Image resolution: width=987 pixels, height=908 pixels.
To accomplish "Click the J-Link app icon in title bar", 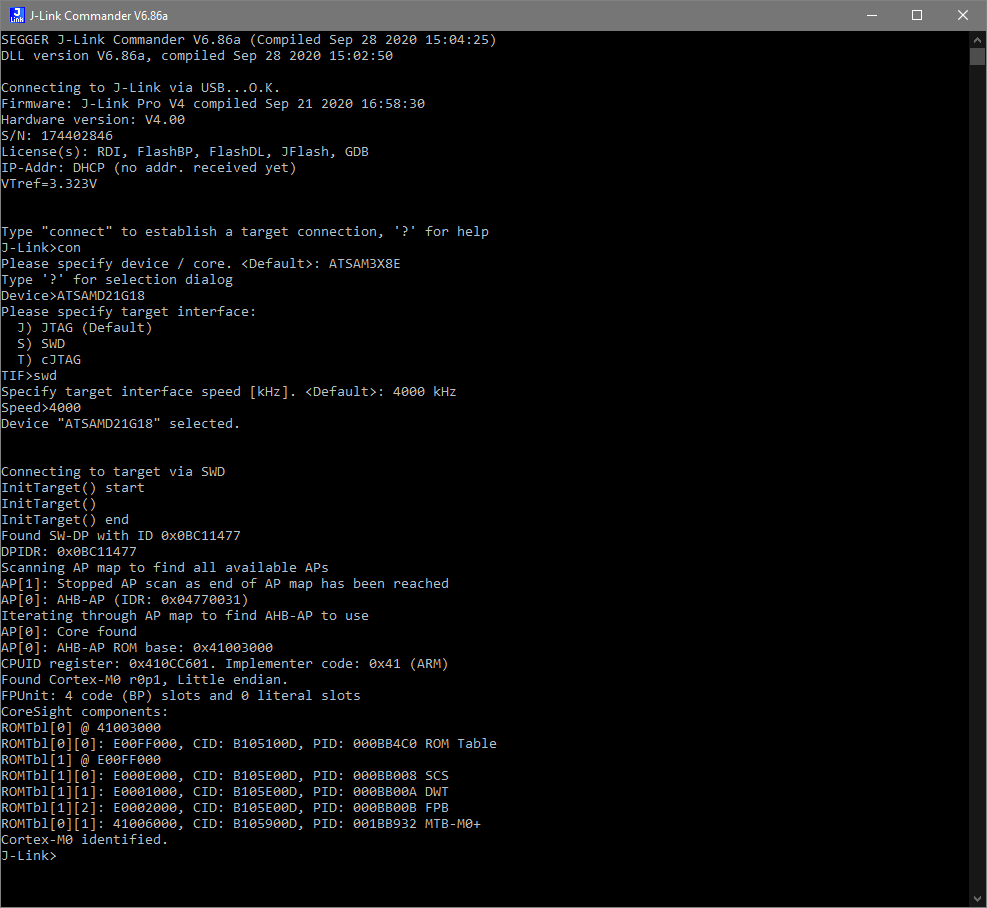I will tap(17, 15).
